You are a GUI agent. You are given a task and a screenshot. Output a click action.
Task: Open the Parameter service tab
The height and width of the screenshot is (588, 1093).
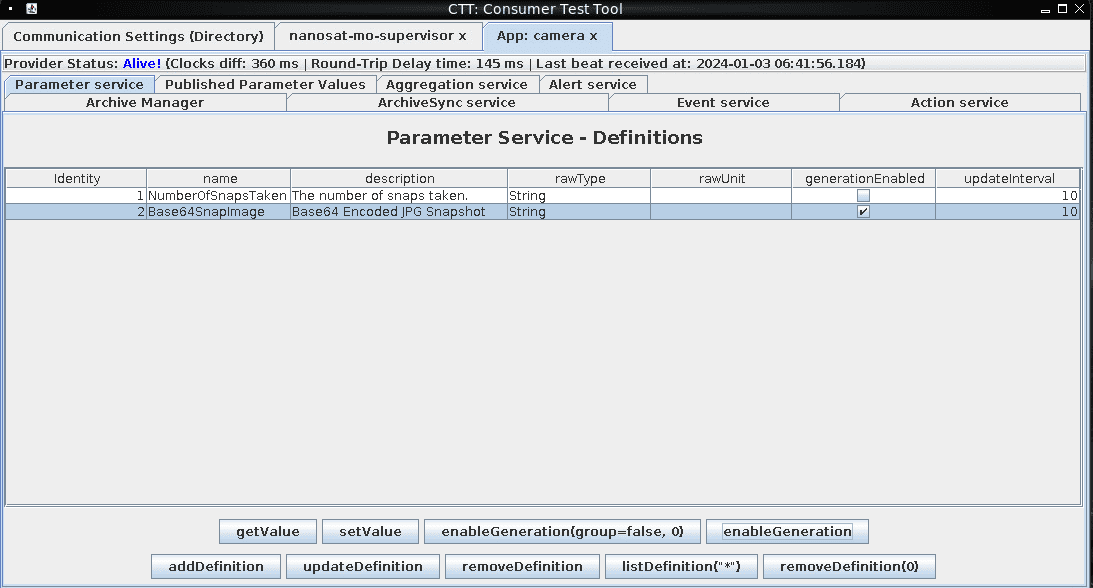(79, 84)
